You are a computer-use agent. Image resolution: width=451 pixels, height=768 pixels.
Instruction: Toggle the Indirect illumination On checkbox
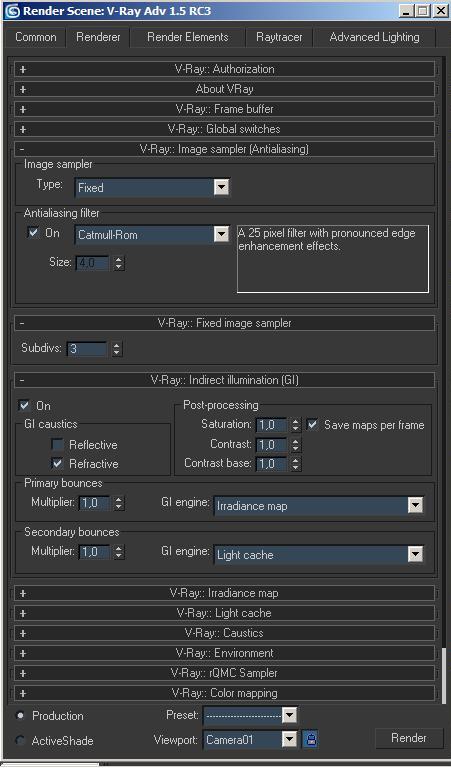24,406
